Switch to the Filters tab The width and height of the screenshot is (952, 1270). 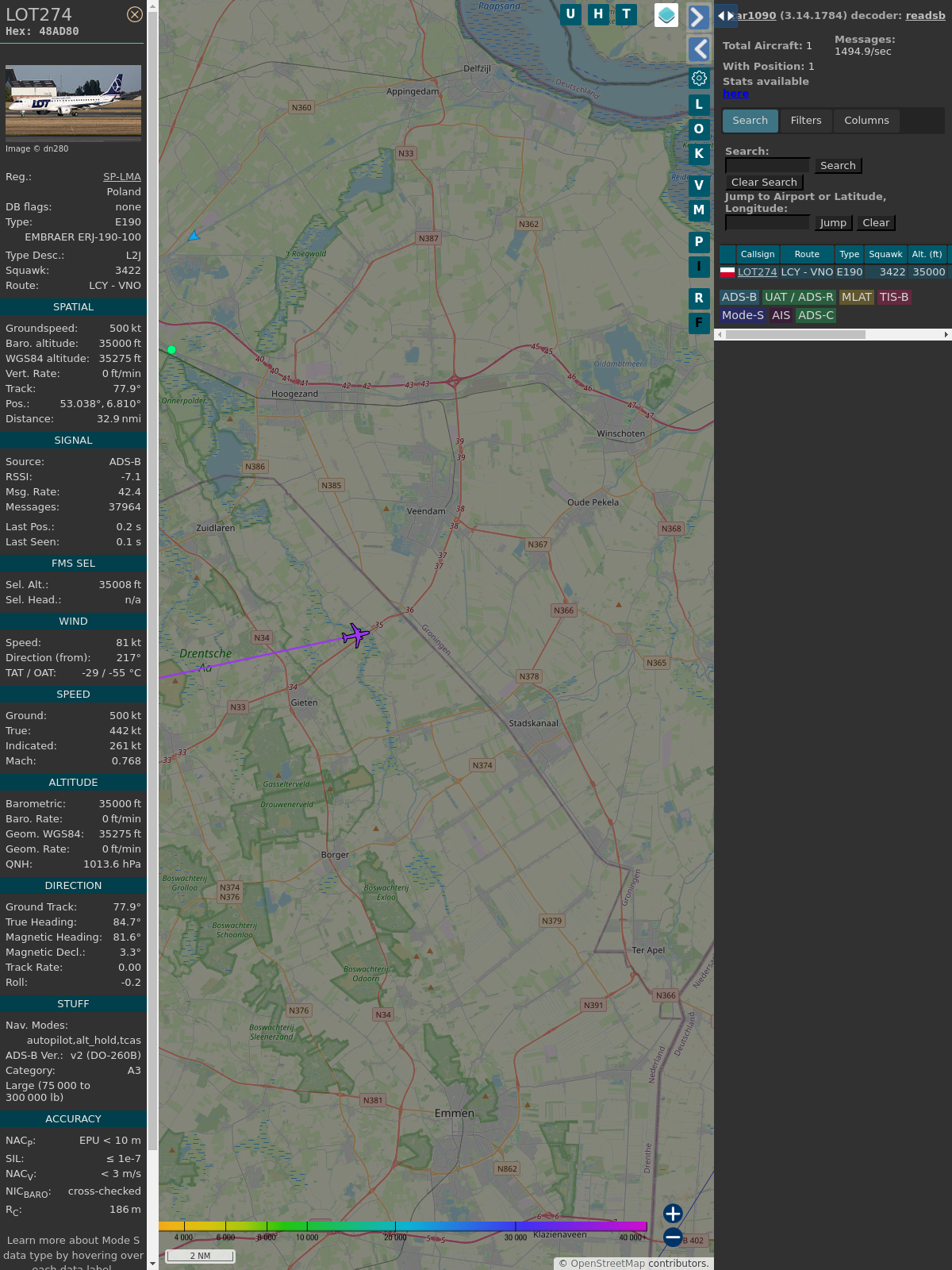pyautogui.click(x=806, y=121)
